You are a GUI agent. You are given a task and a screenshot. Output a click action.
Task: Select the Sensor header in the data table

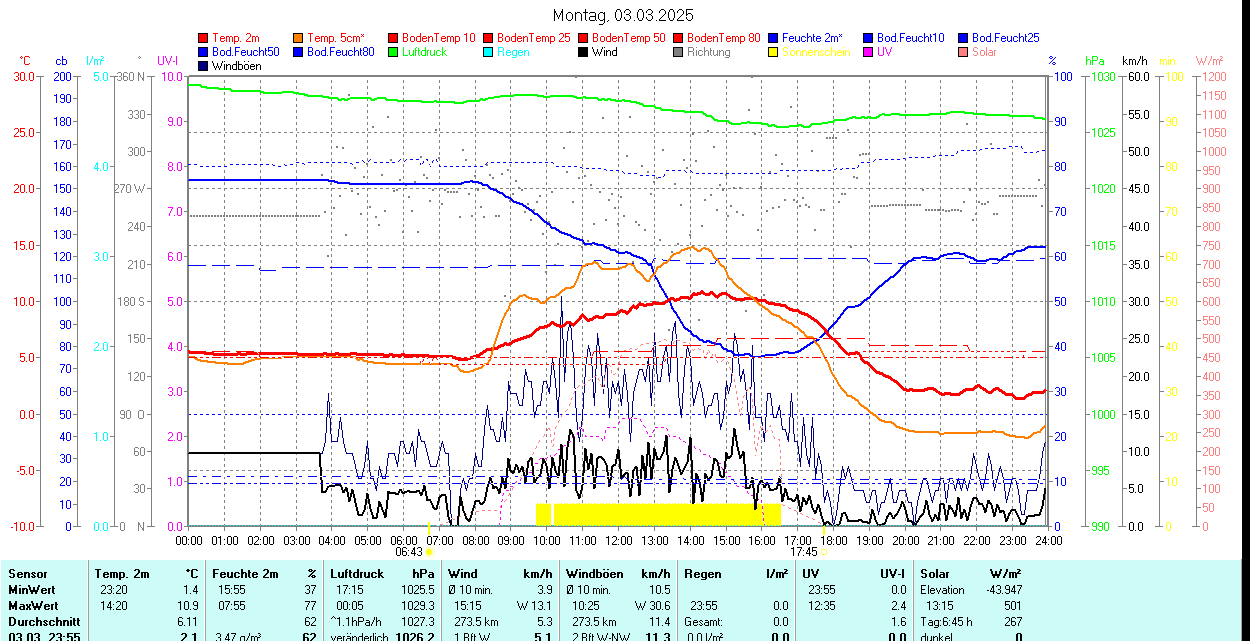28,574
